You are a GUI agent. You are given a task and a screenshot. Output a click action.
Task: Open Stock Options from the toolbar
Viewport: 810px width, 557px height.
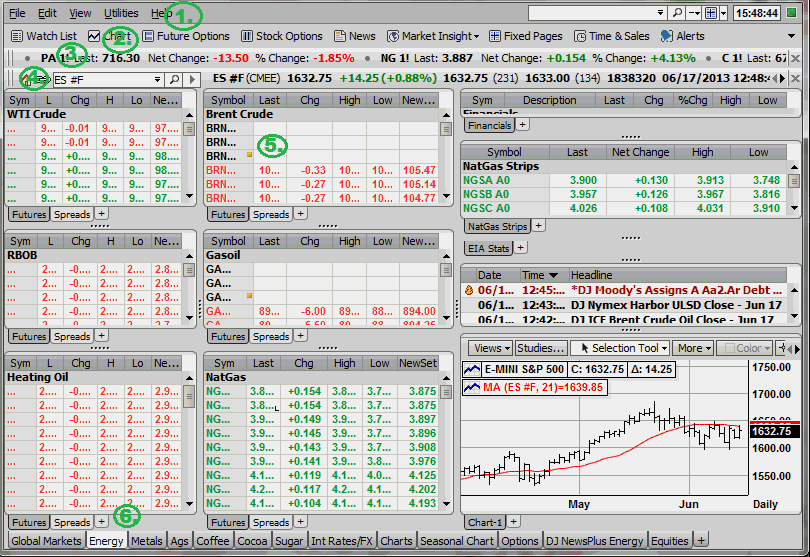[282, 36]
